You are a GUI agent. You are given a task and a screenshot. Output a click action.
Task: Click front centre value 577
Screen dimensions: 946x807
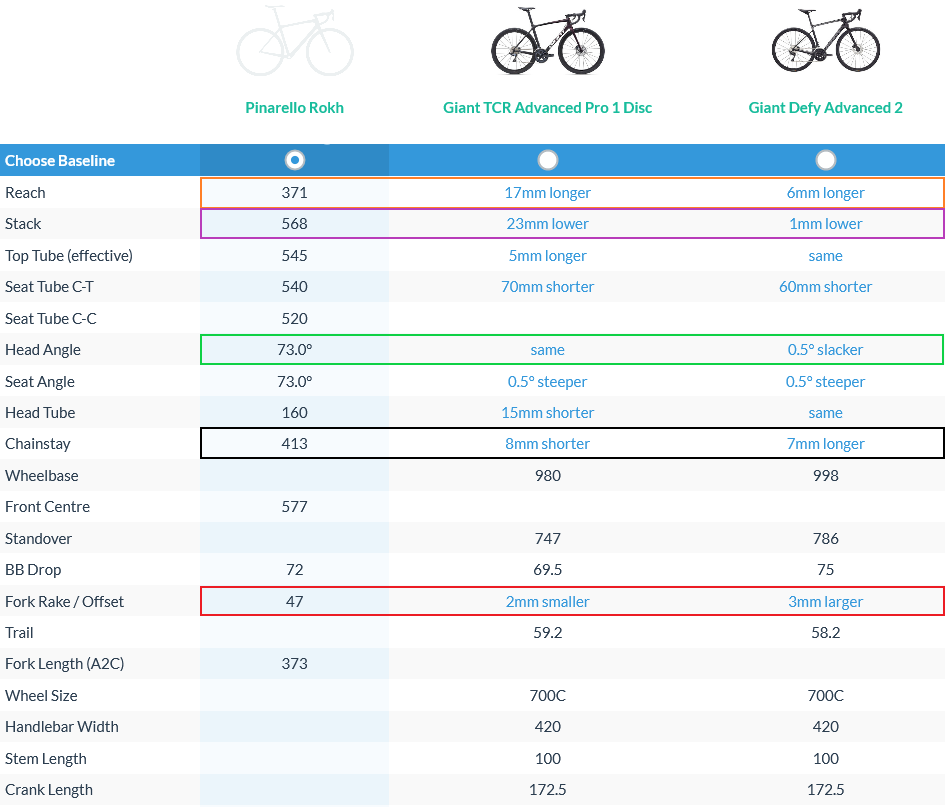[x=294, y=507]
